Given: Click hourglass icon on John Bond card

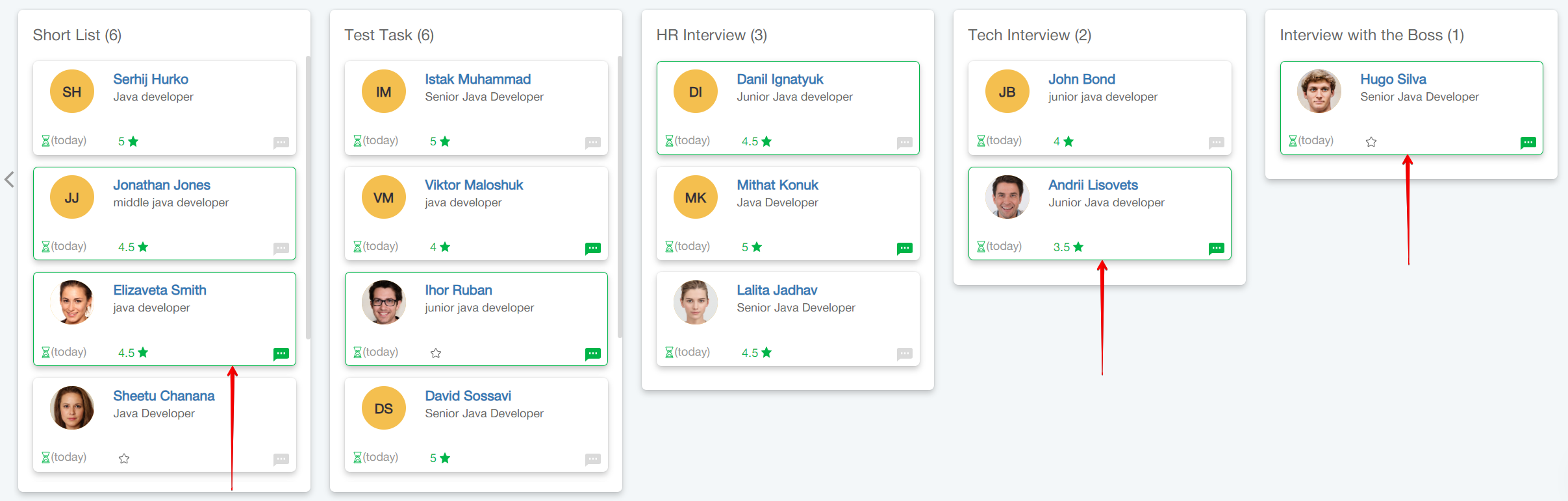Looking at the screenshot, I should [x=981, y=141].
